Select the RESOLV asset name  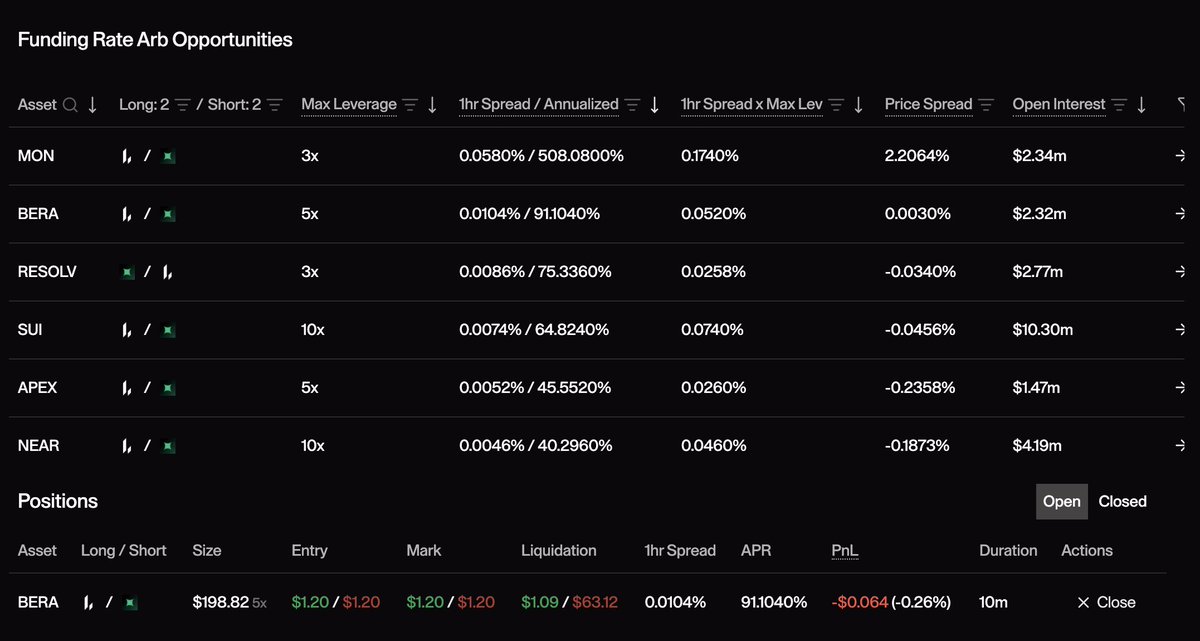click(47, 272)
